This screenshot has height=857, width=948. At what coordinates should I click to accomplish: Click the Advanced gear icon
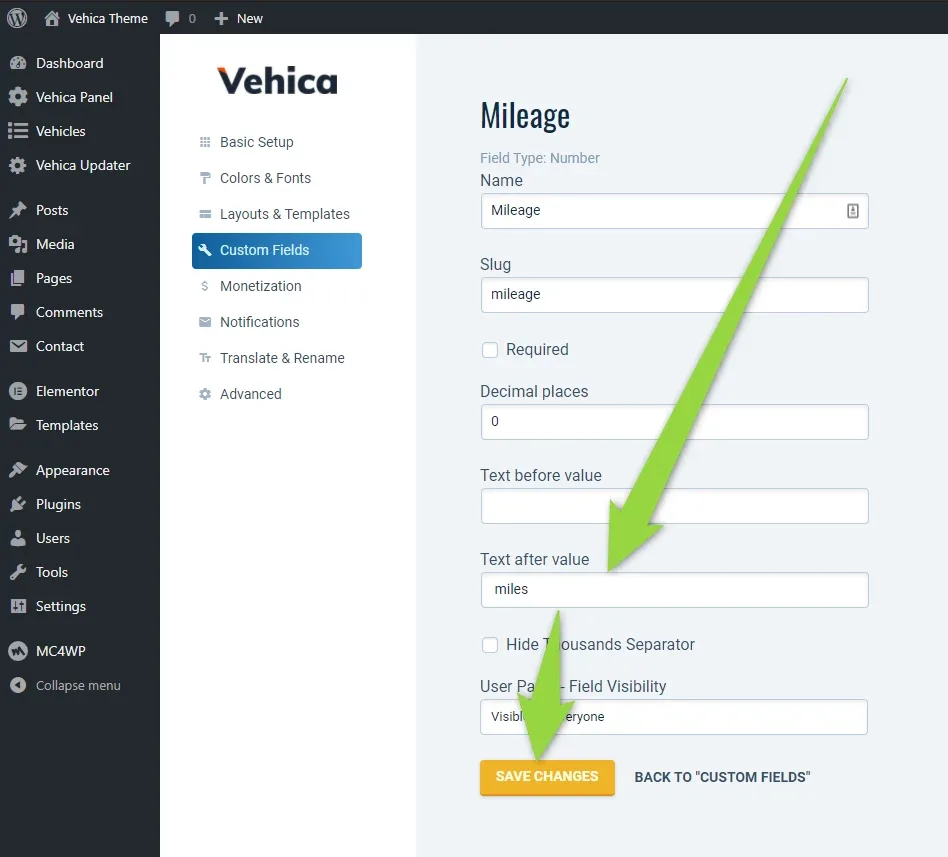point(205,394)
